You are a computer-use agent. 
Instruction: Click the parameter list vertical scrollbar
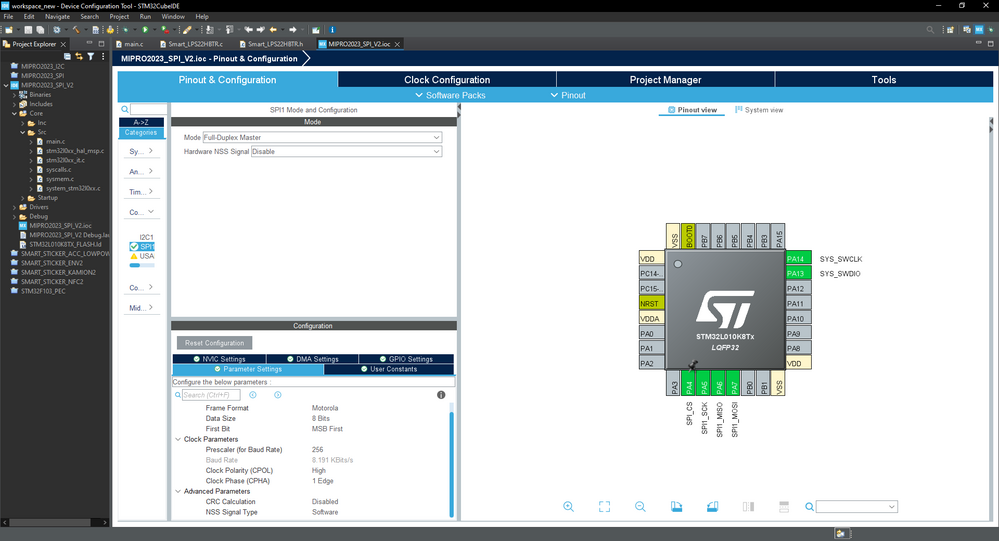(452, 464)
